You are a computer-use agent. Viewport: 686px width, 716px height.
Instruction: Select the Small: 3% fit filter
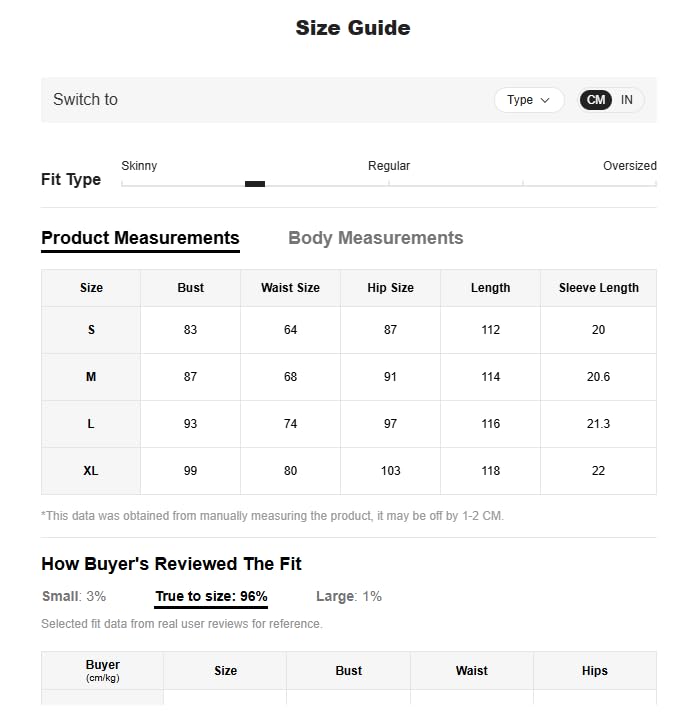(73, 596)
